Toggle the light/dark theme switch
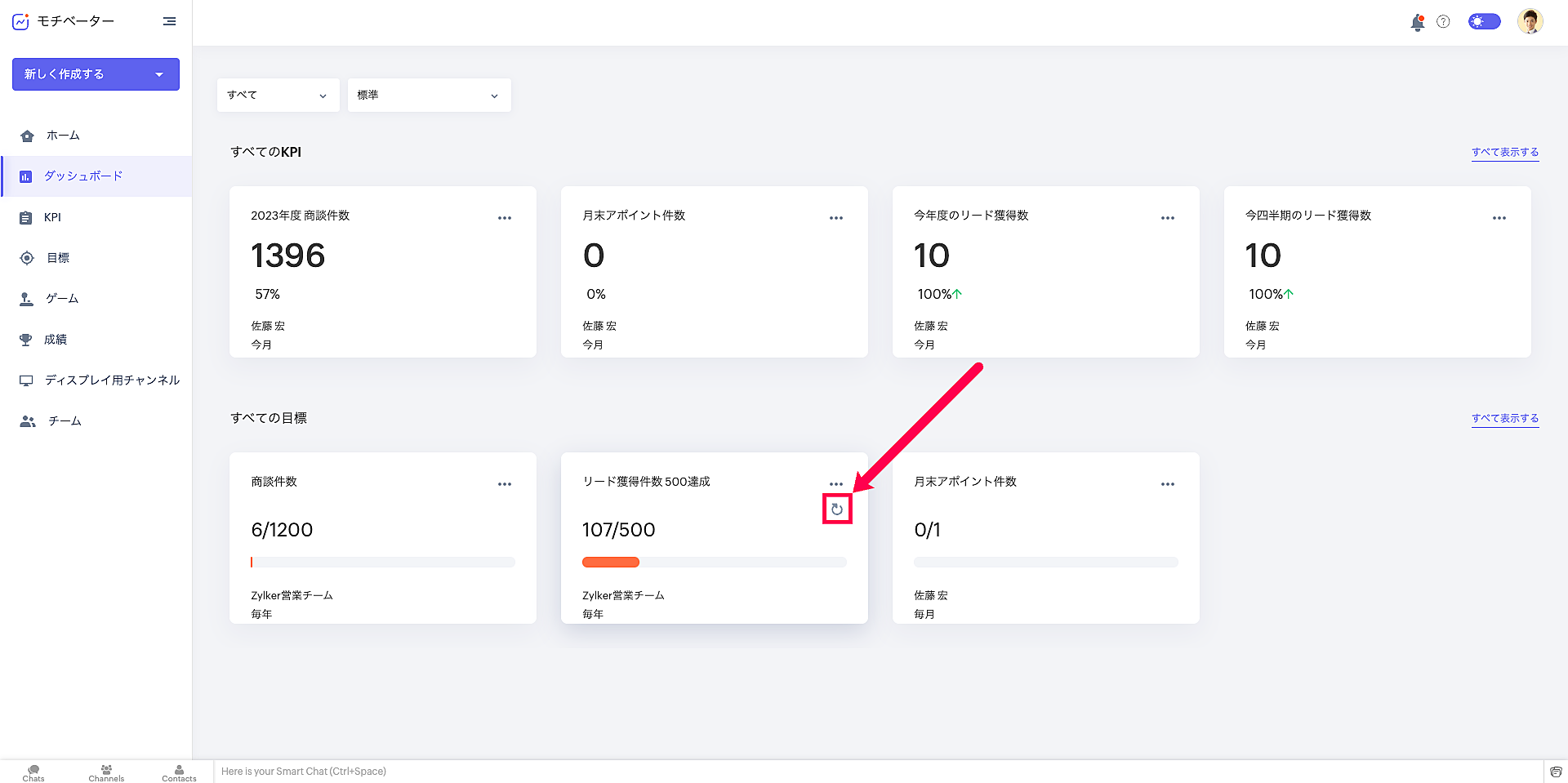 [1484, 22]
